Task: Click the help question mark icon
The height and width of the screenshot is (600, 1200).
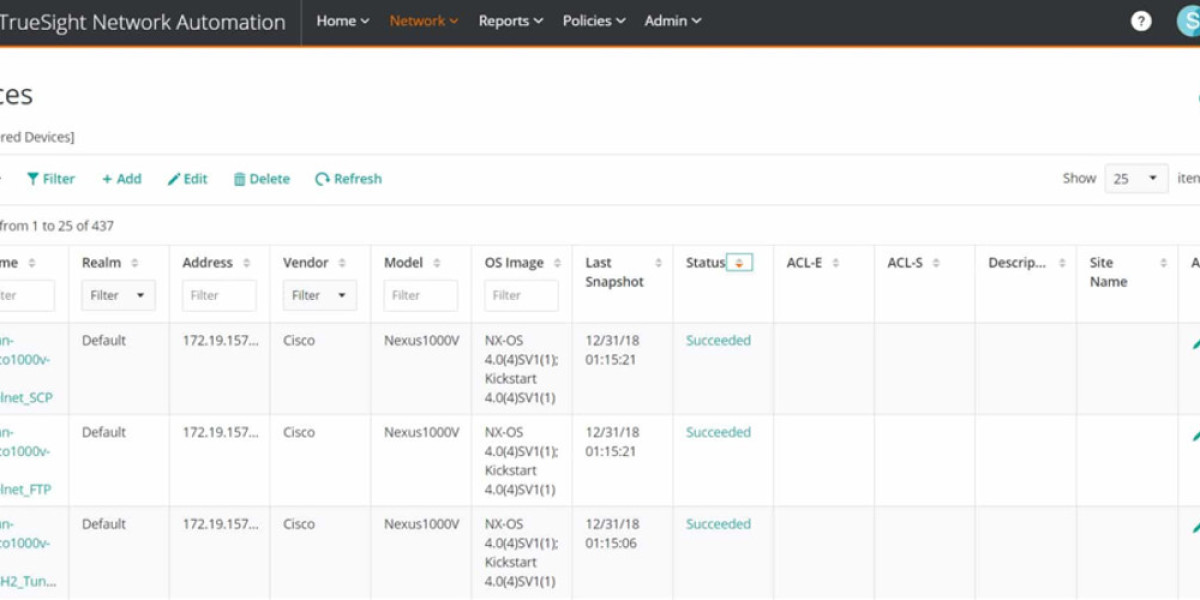Action: (x=1141, y=21)
